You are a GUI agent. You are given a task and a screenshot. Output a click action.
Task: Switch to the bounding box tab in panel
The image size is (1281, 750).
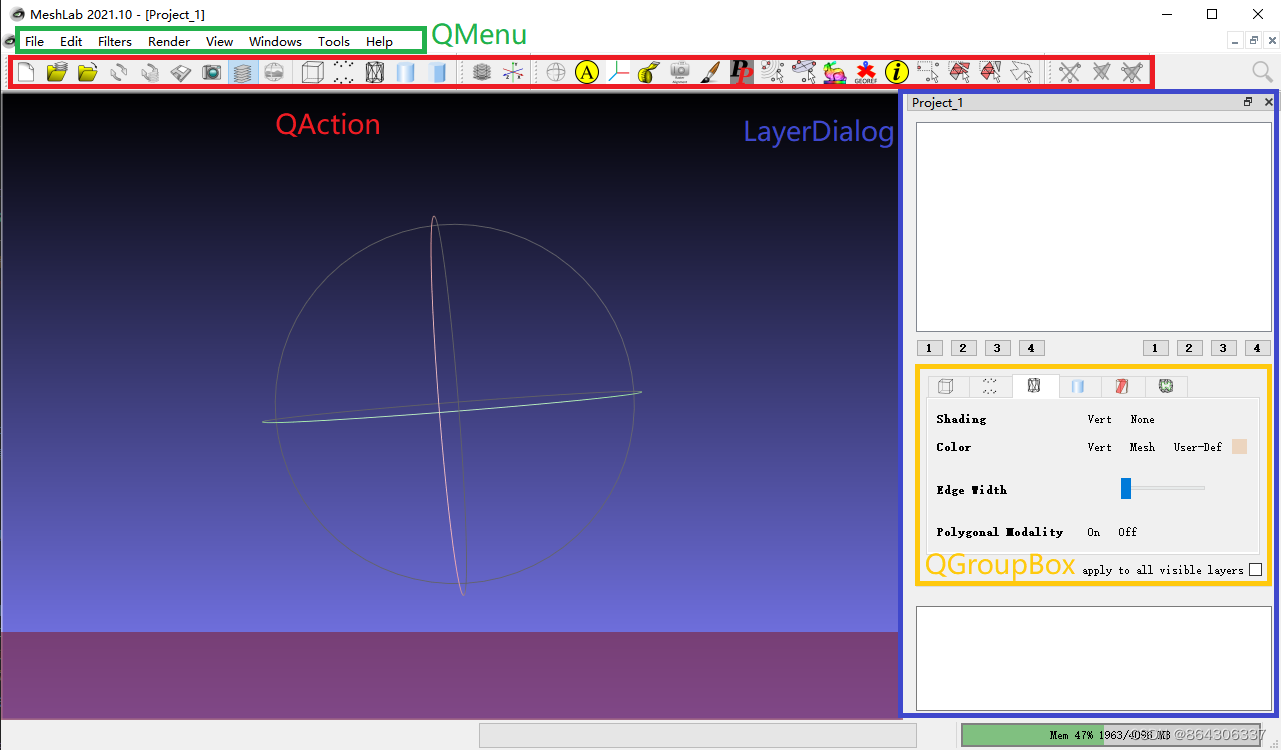946,386
